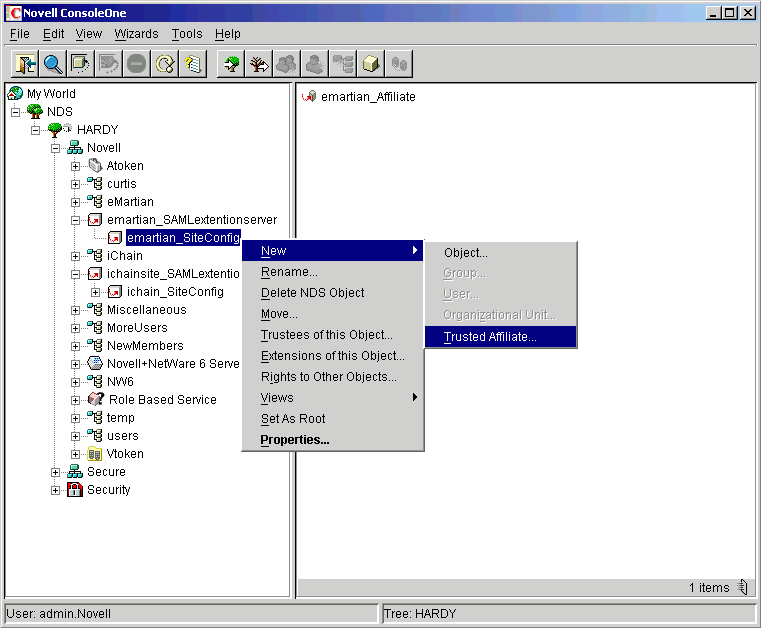Viewport: 761px width, 628px height.
Task: Expand the Secure organization node
Action: coord(56,472)
